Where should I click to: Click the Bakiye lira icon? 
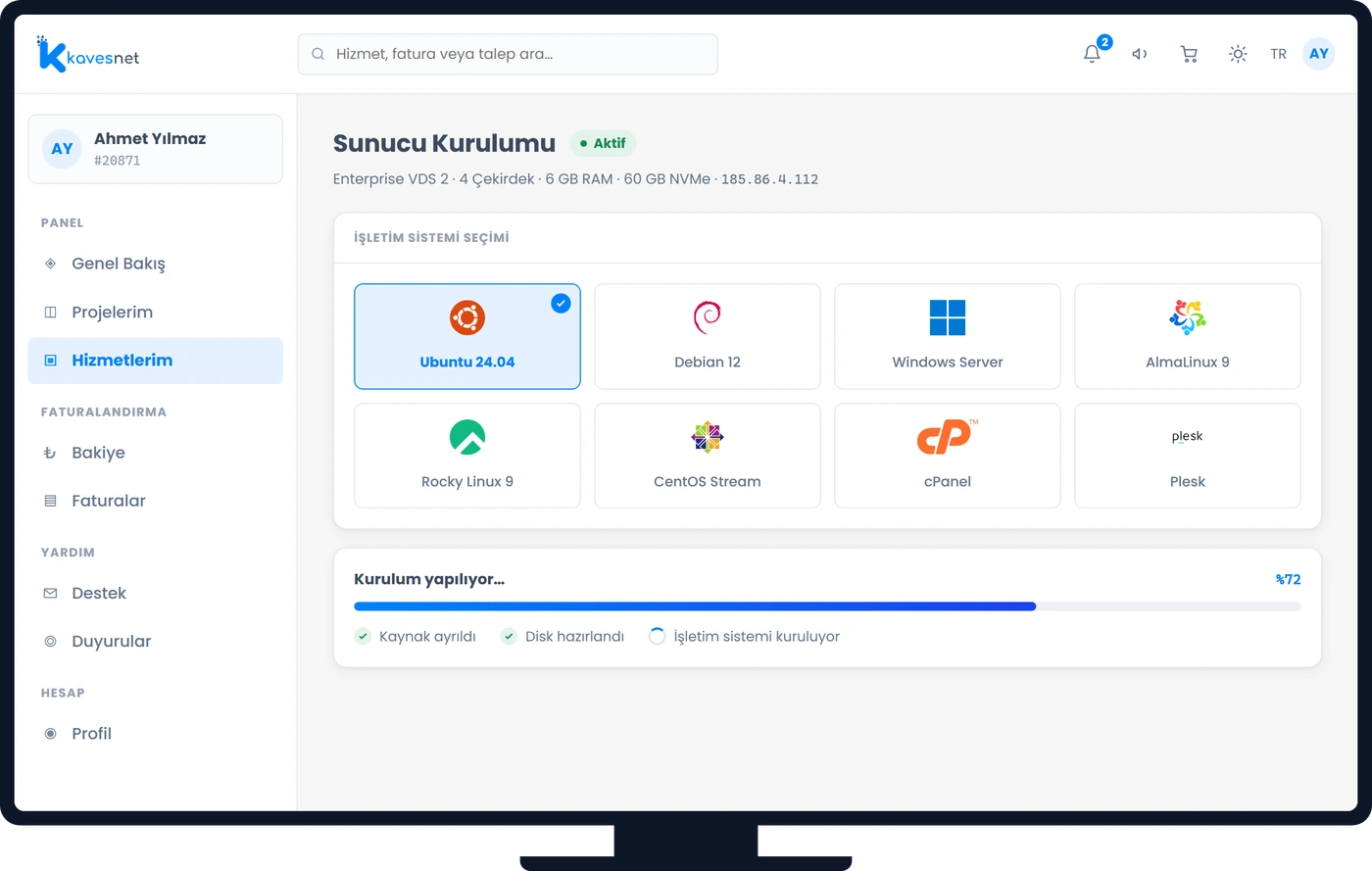point(50,453)
